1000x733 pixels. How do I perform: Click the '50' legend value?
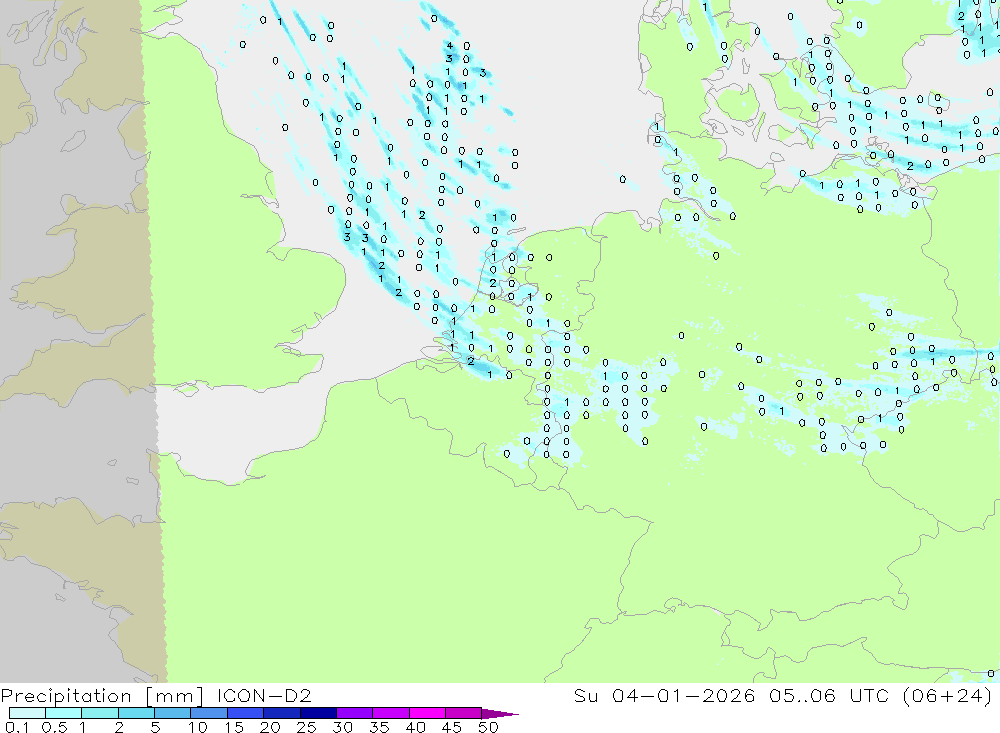click(x=488, y=727)
